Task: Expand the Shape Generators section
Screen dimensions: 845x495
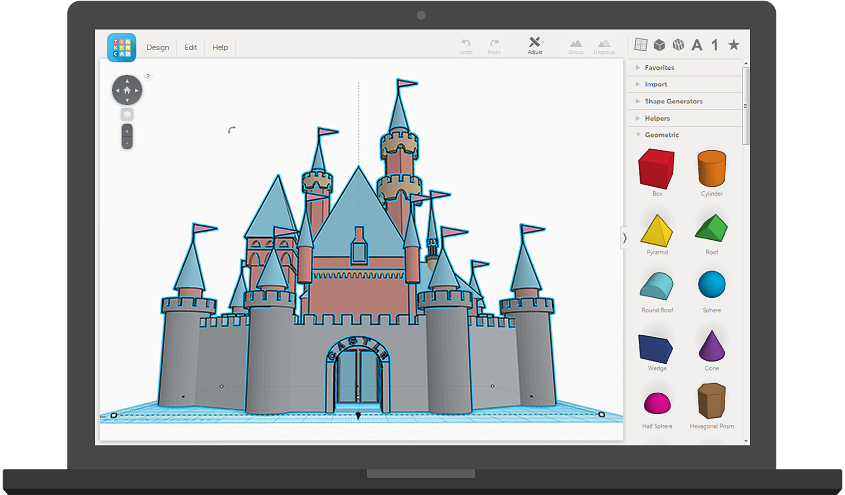Action: [685, 101]
